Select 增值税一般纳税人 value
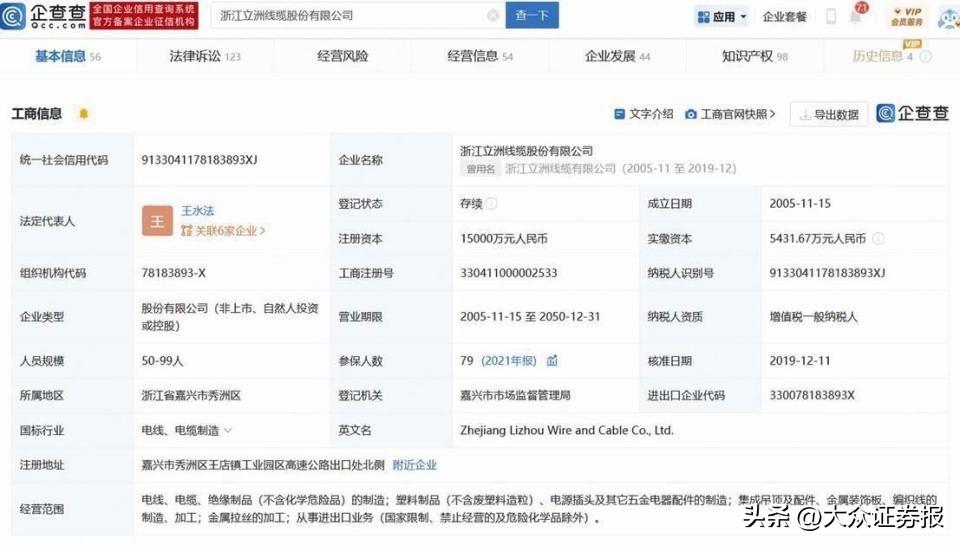Screen dimensions: 960x545 click(814, 317)
